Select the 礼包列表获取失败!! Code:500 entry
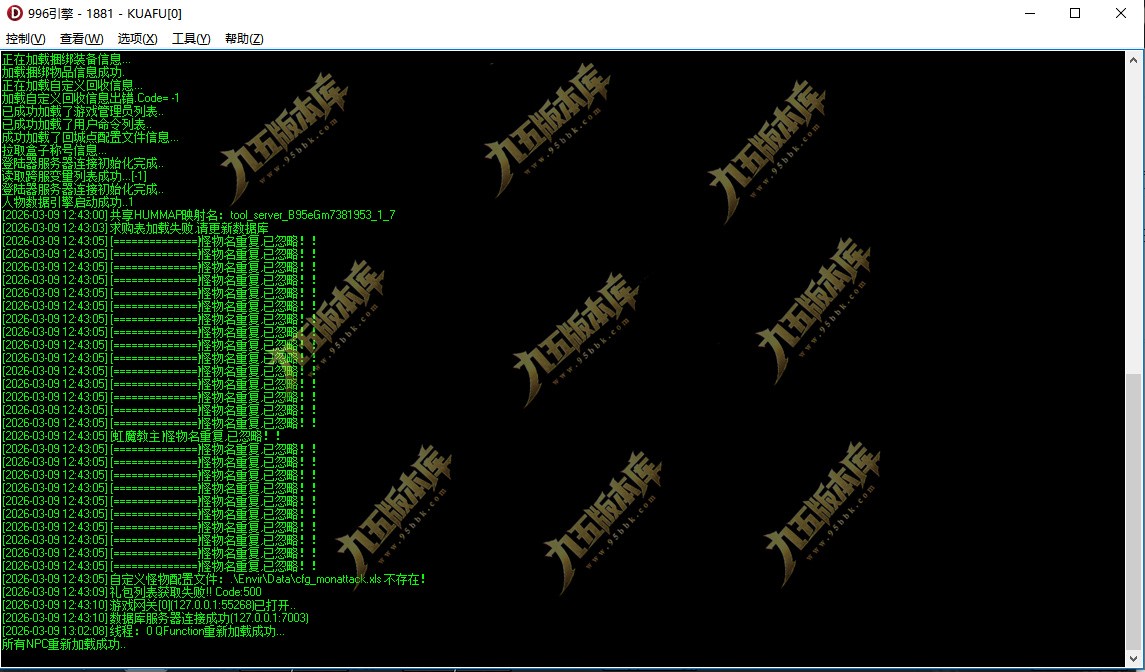The width and height of the screenshot is (1145, 672). click(131, 592)
